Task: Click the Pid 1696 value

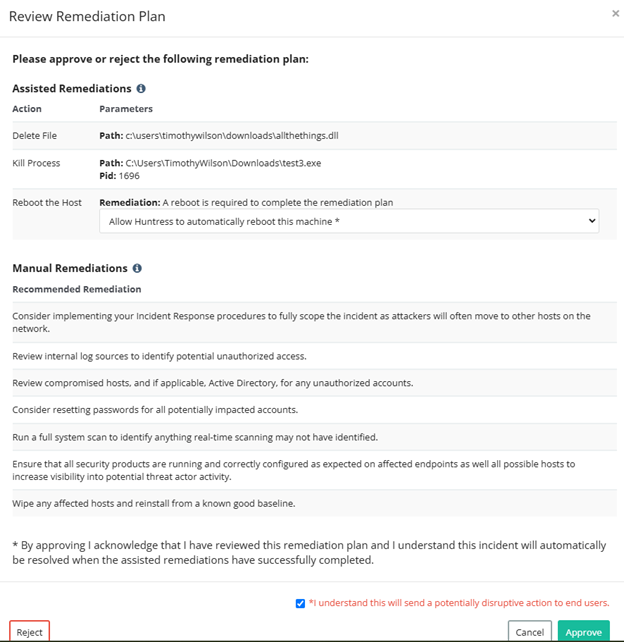Action: 130,175
